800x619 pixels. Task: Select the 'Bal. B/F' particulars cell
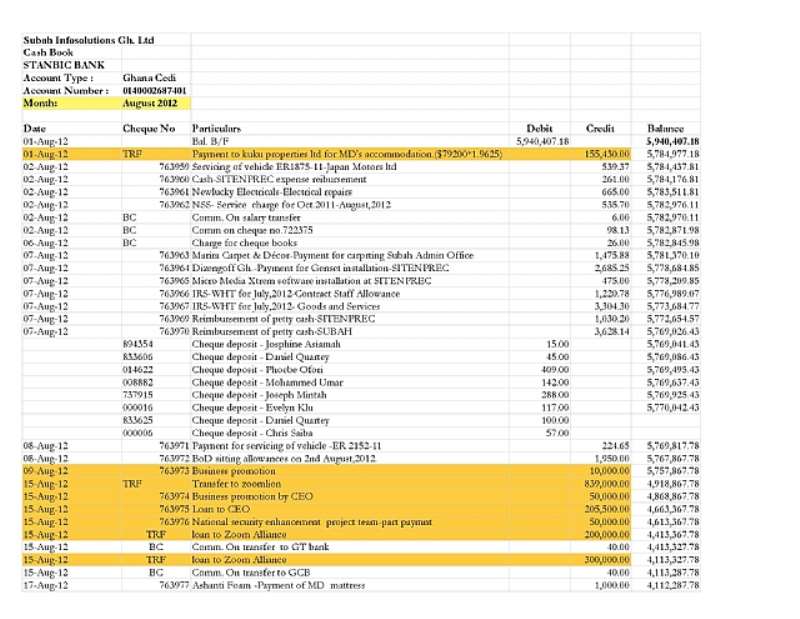[x=210, y=141]
